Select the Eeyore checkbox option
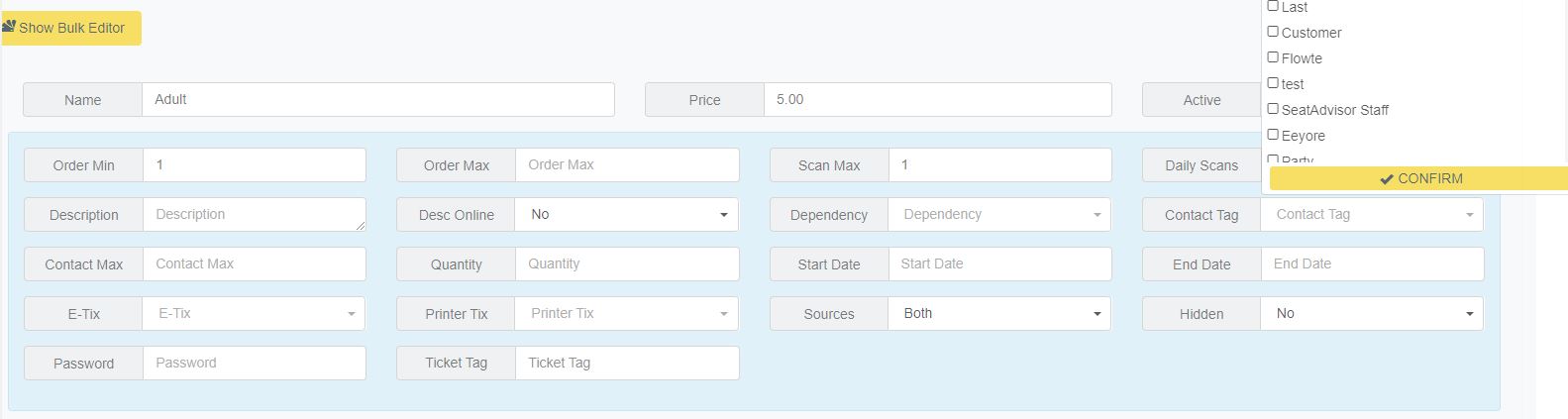Screen dimensions: 1568x419 click(x=1273, y=135)
